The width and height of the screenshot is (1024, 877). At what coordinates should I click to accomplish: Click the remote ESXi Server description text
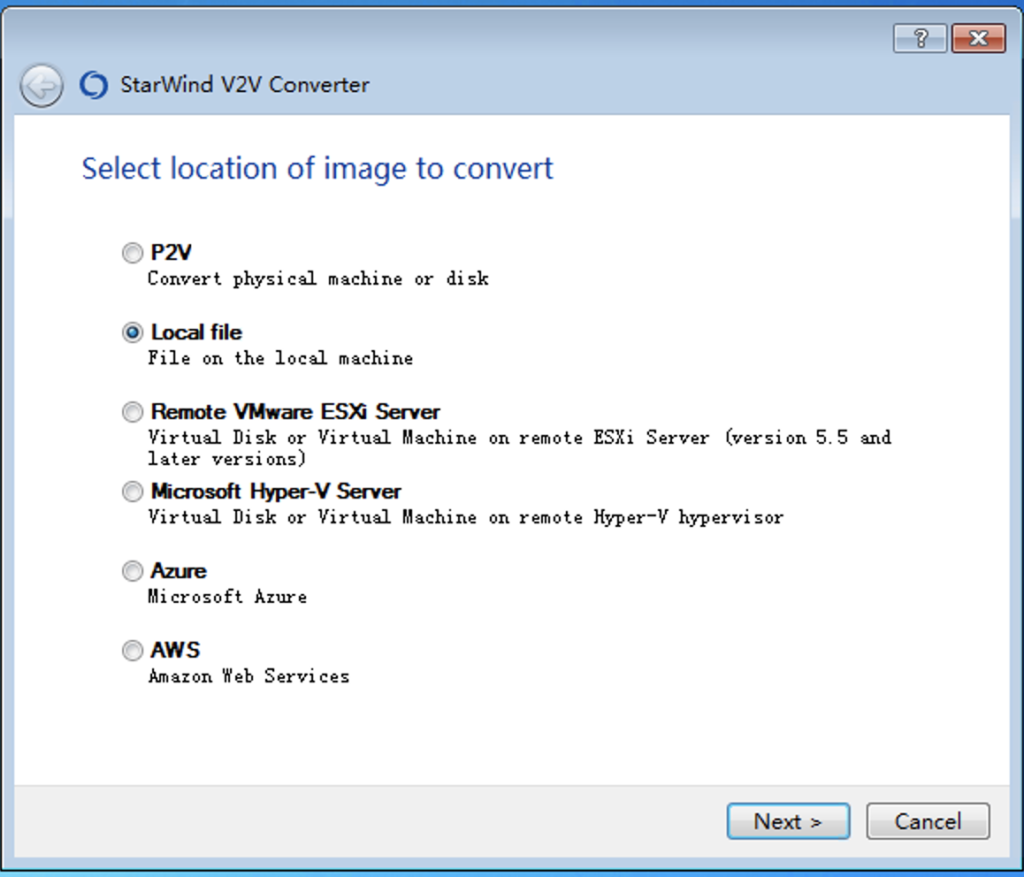(x=519, y=448)
